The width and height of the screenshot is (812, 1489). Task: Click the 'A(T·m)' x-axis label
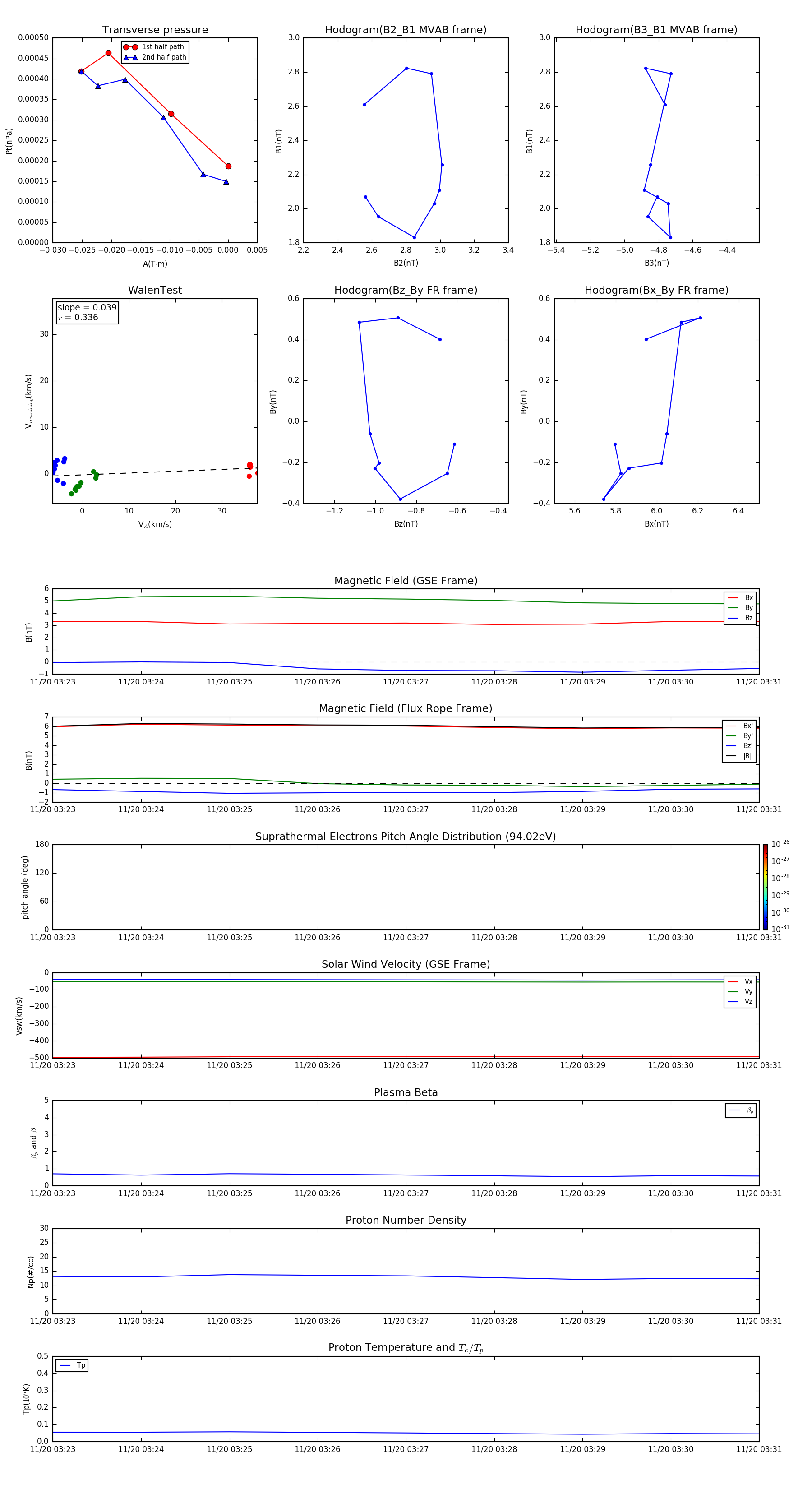point(155,264)
